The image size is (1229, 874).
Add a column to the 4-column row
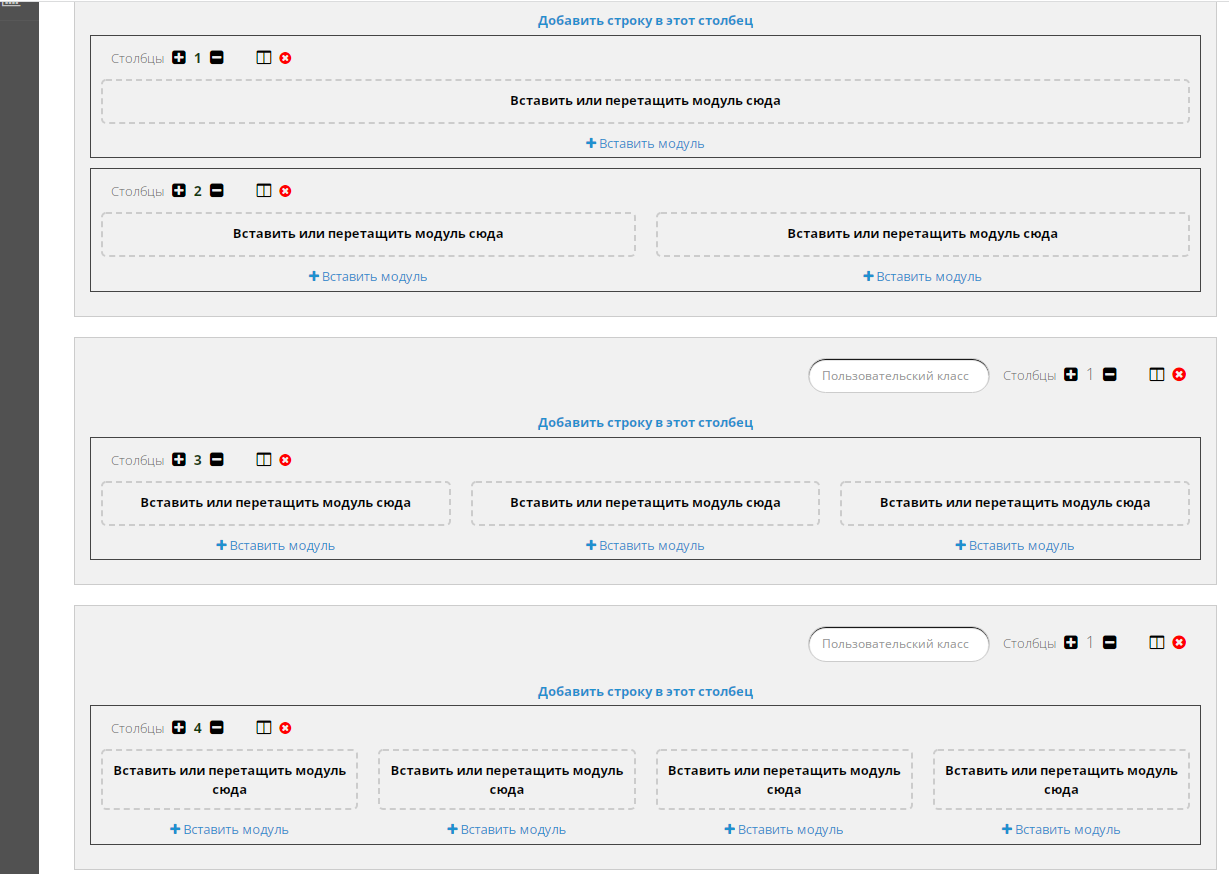(x=179, y=728)
